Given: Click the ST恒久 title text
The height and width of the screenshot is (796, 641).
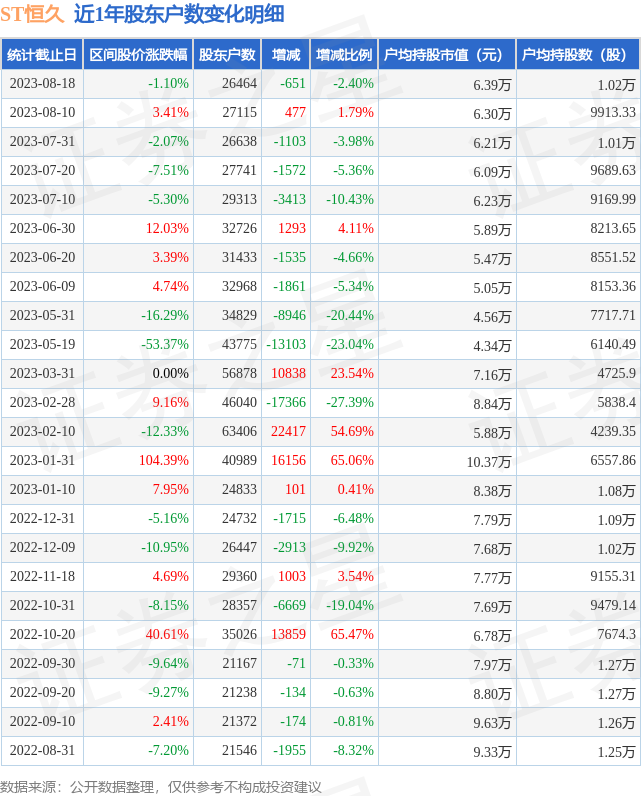Looking at the screenshot, I should coord(32,14).
